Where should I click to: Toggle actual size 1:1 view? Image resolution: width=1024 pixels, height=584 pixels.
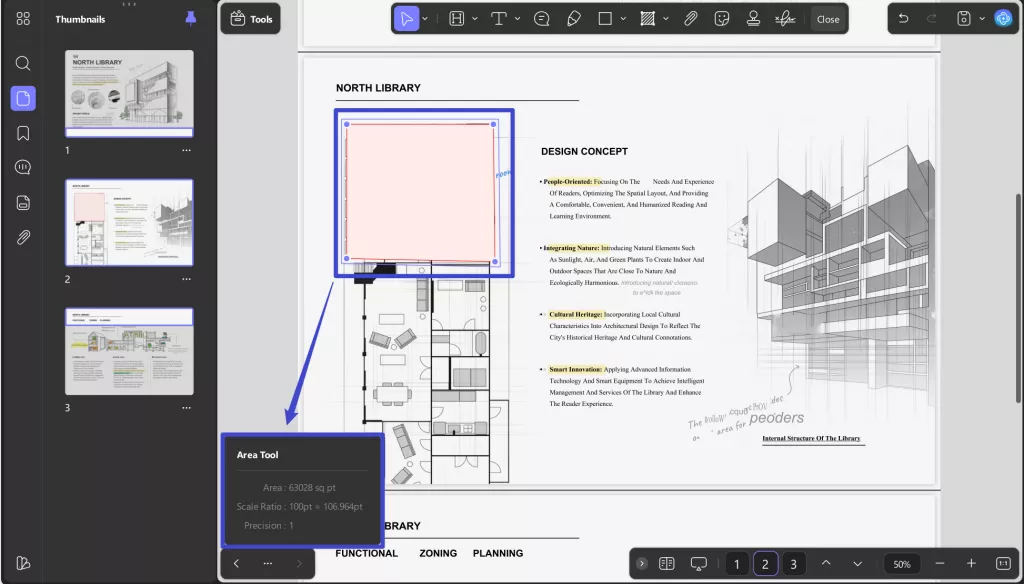click(x=1003, y=564)
